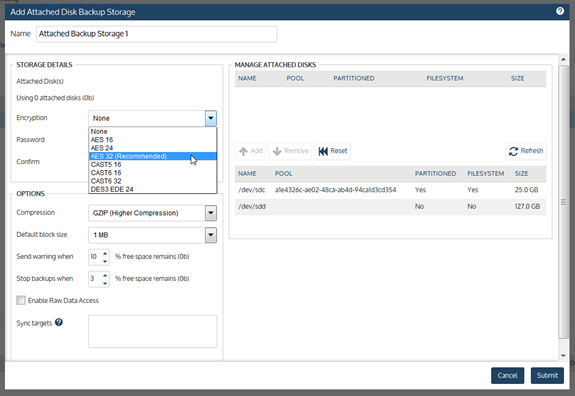The height and width of the screenshot is (396, 575).
Task: Click the dialog vertical scrollbar thumb
Action: coord(563,202)
